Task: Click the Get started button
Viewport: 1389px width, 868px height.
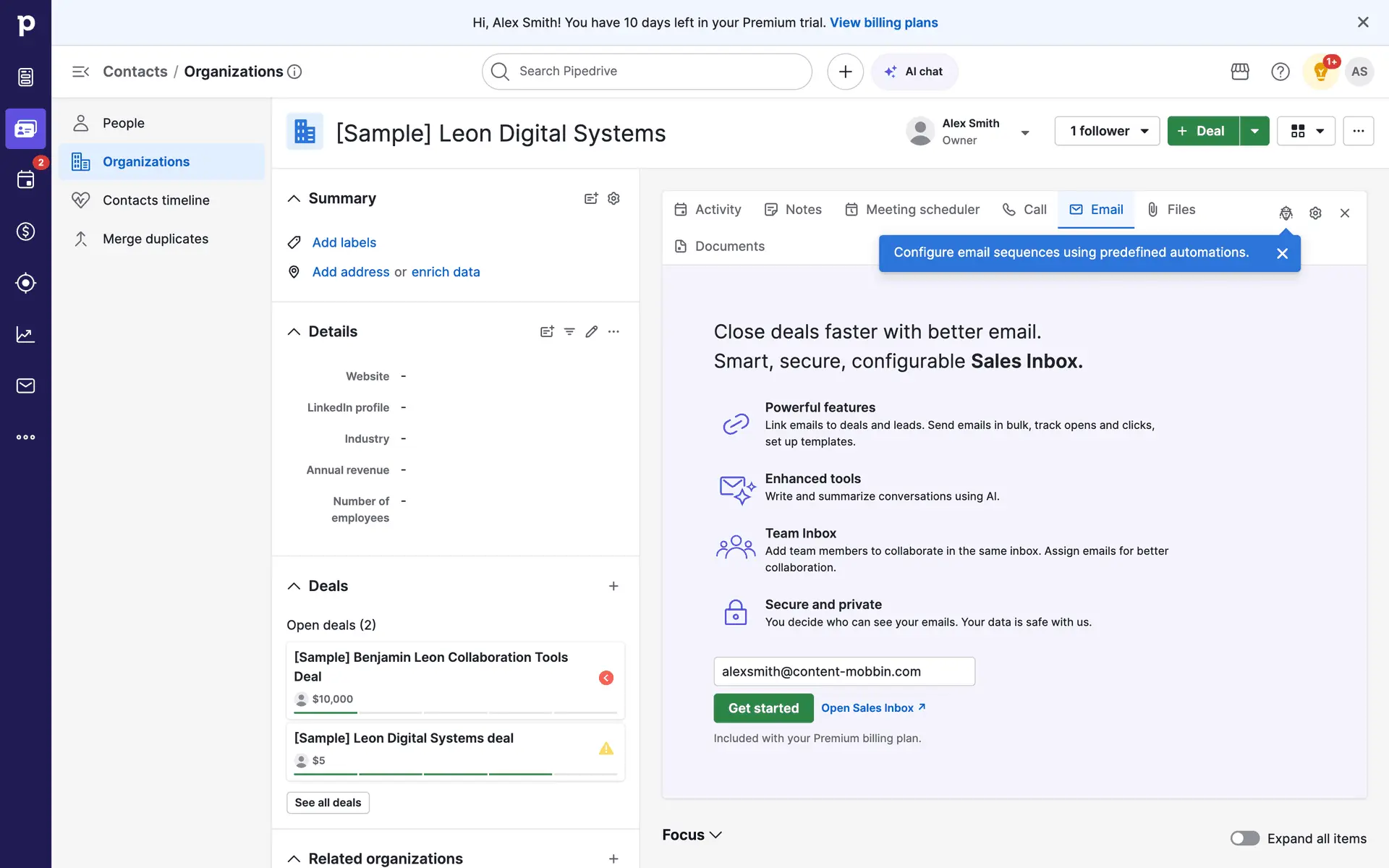Action: point(763,708)
